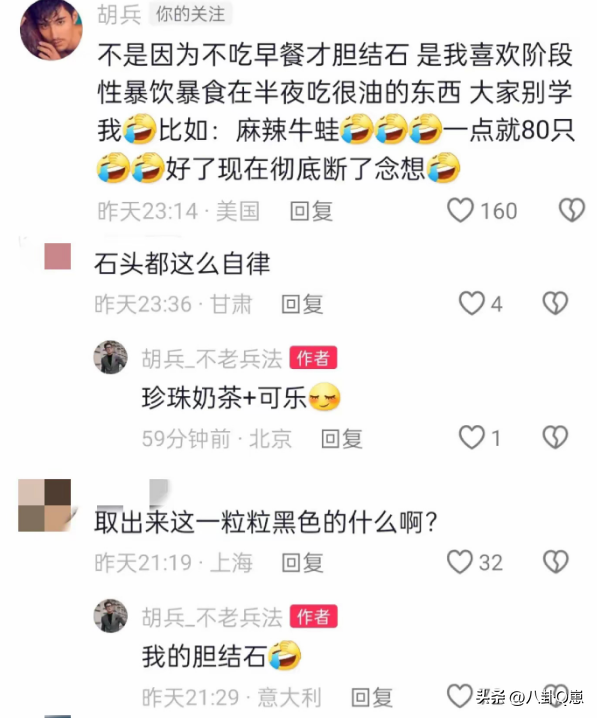Reply to 胡兵's comment from 美国
The image size is (597, 718).
[311, 211]
